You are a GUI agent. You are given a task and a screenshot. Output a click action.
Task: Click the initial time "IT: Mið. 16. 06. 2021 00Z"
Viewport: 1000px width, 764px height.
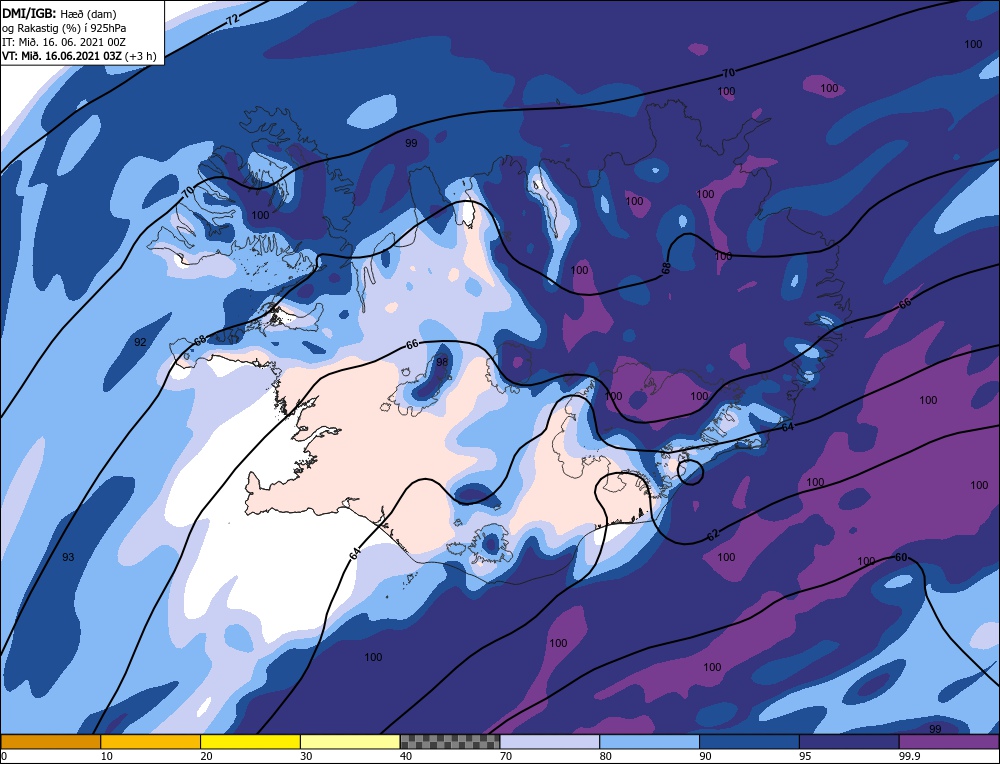[x=64, y=42]
